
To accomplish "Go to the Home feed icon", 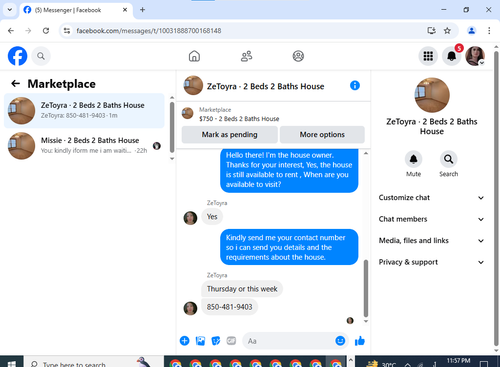I will 194,56.
